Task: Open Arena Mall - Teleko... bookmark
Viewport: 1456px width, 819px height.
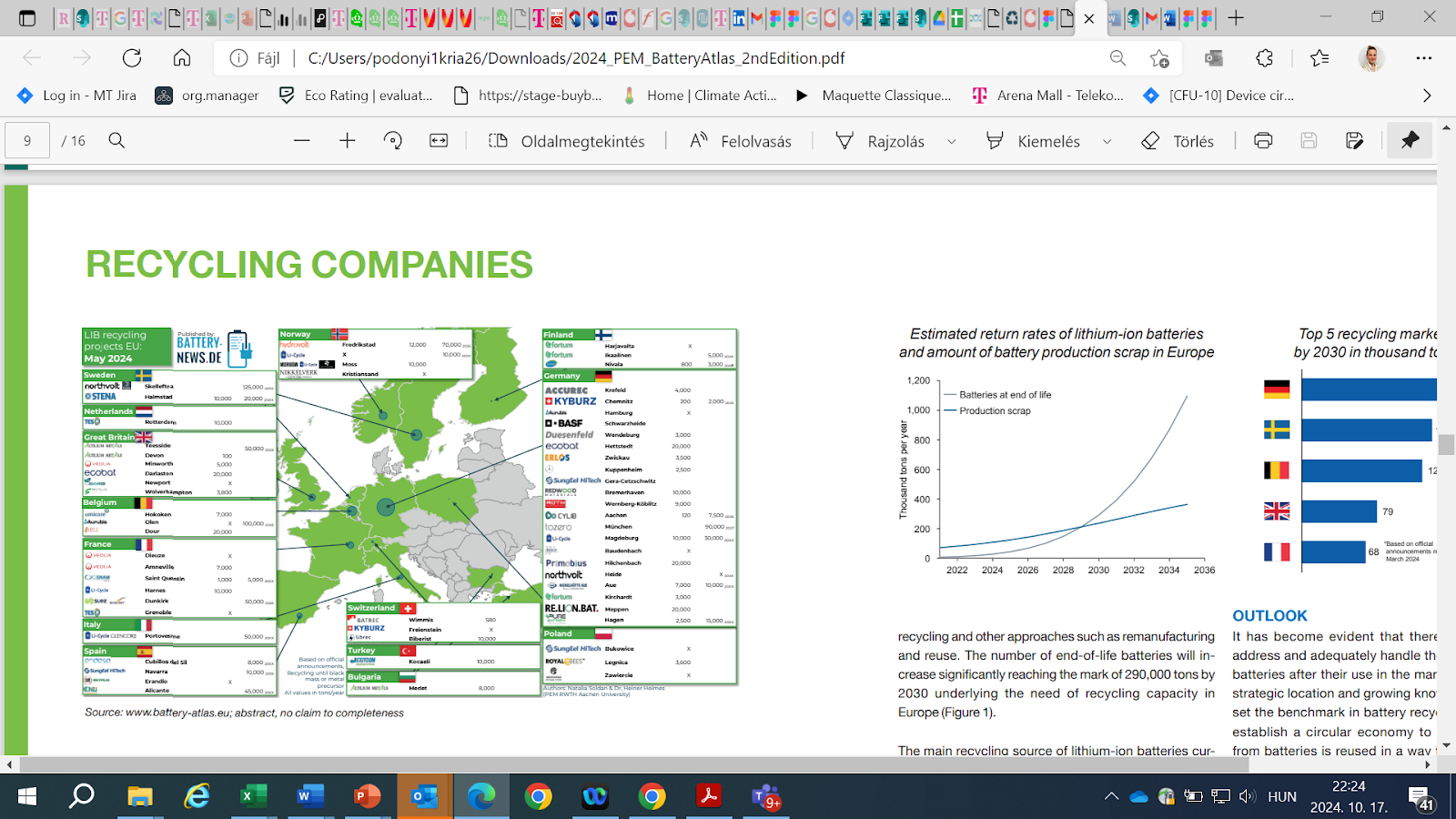Action: [1048, 95]
